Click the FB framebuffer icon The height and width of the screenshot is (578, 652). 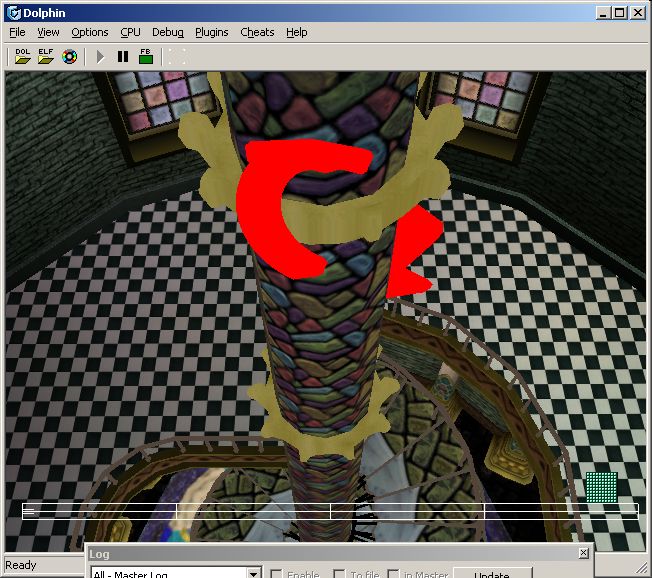coord(146,57)
